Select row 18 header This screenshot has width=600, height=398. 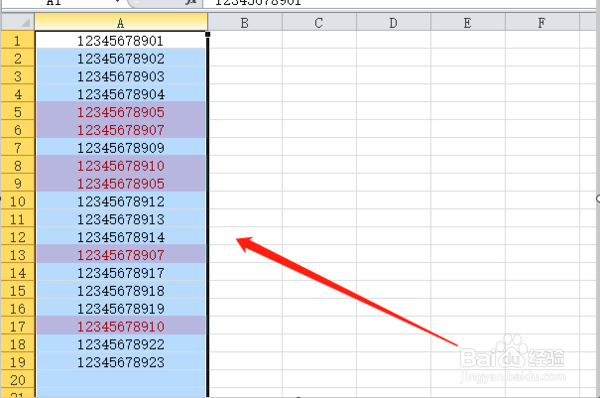click(18, 344)
